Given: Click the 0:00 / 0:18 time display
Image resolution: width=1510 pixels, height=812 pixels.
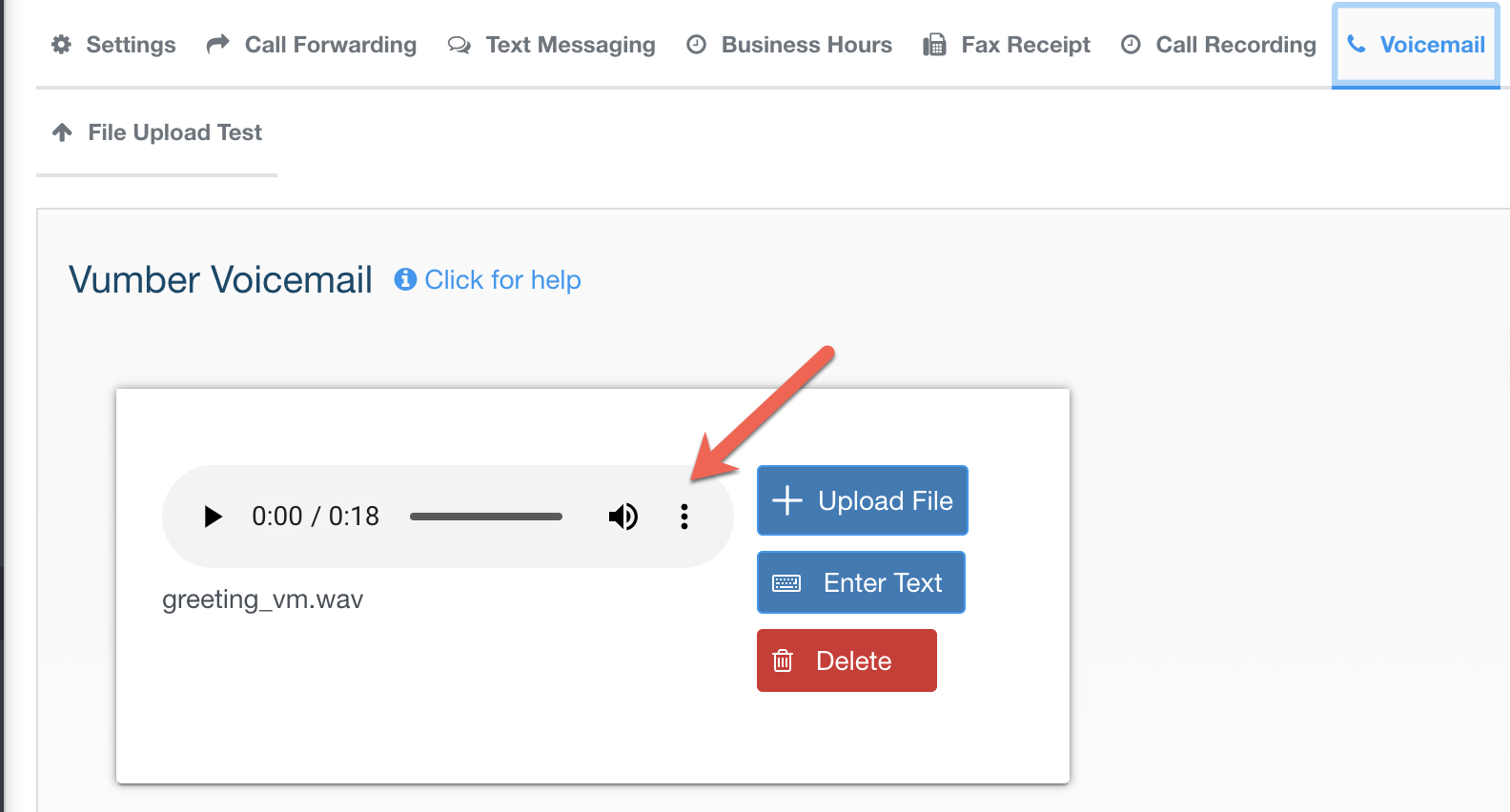Looking at the screenshot, I should 316,517.
